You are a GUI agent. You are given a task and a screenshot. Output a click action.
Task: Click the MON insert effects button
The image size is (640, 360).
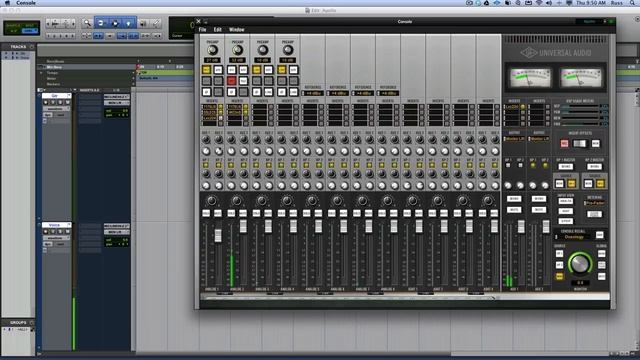(x=596, y=144)
